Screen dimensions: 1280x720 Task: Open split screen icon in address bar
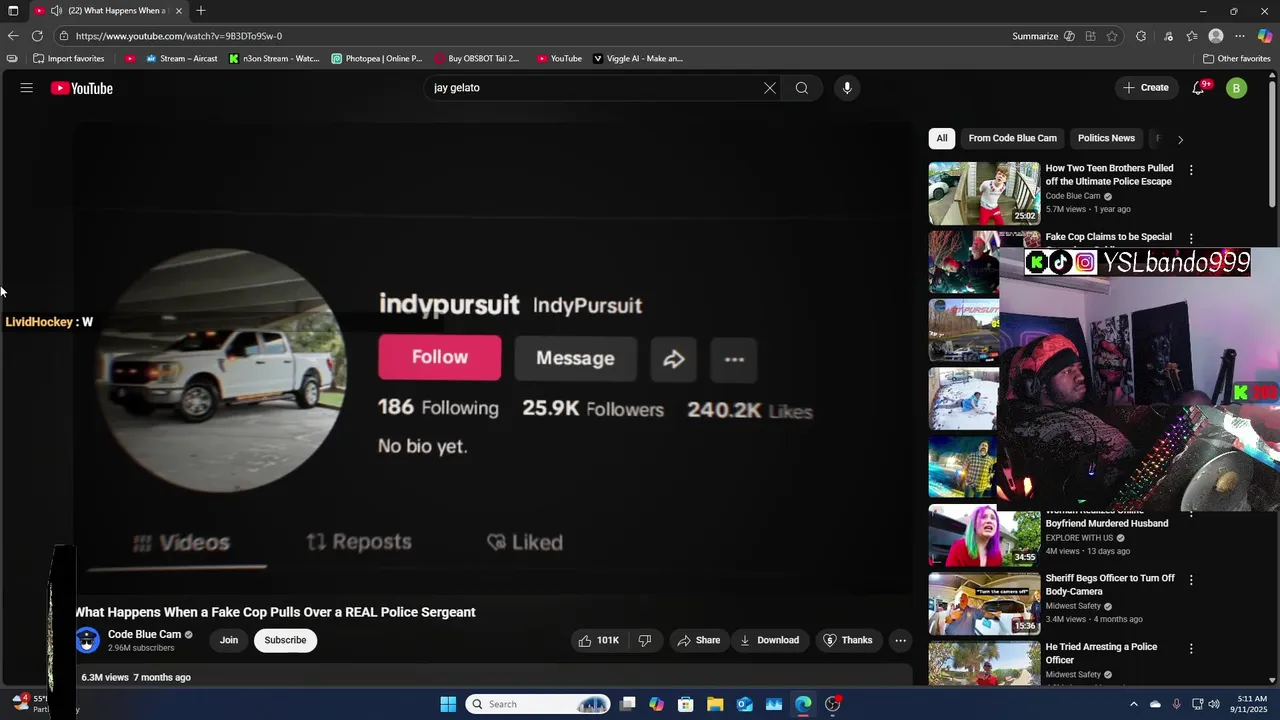click(x=1090, y=36)
